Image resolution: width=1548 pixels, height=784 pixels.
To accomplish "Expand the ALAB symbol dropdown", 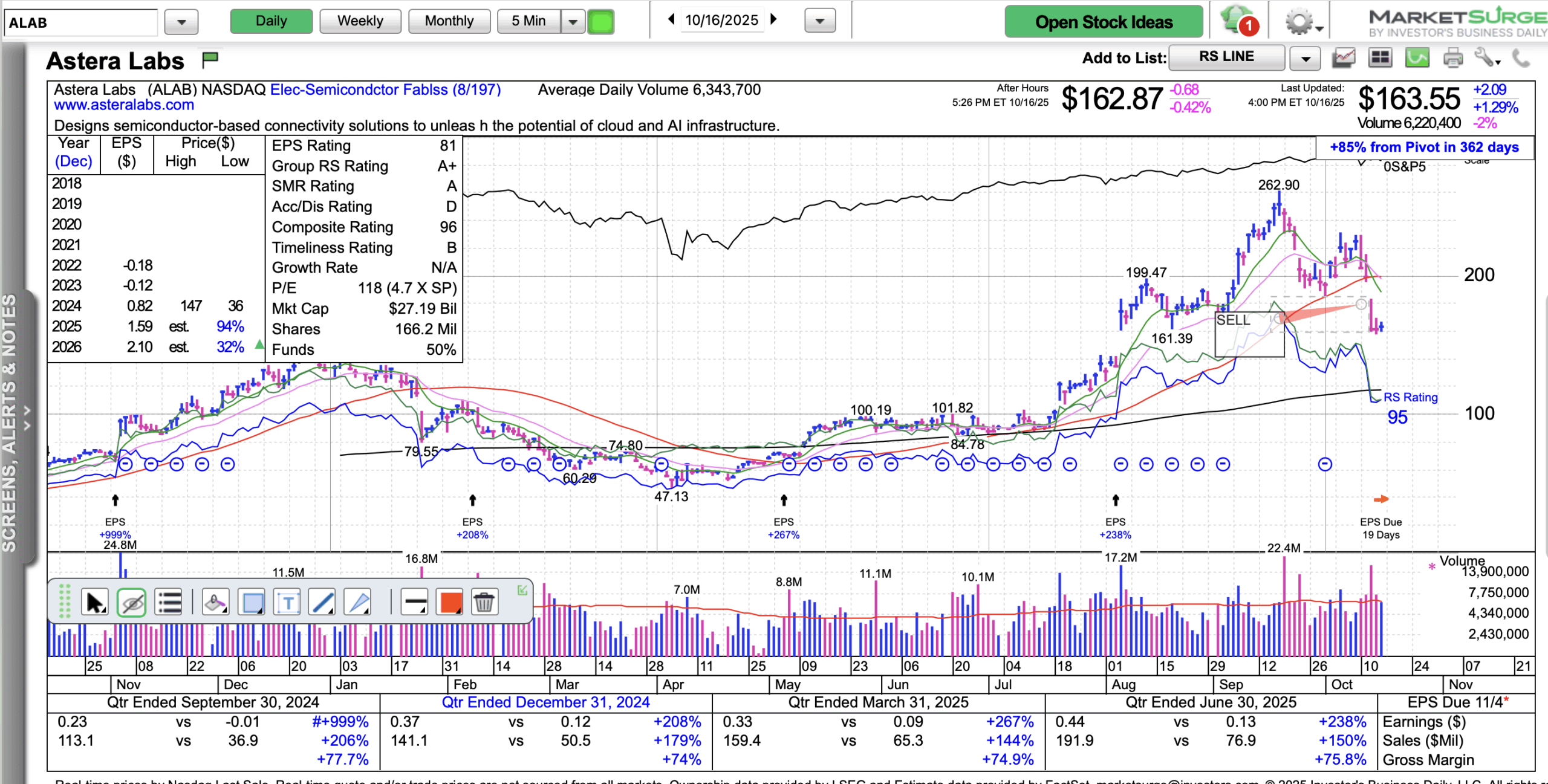I will click(x=181, y=23).
